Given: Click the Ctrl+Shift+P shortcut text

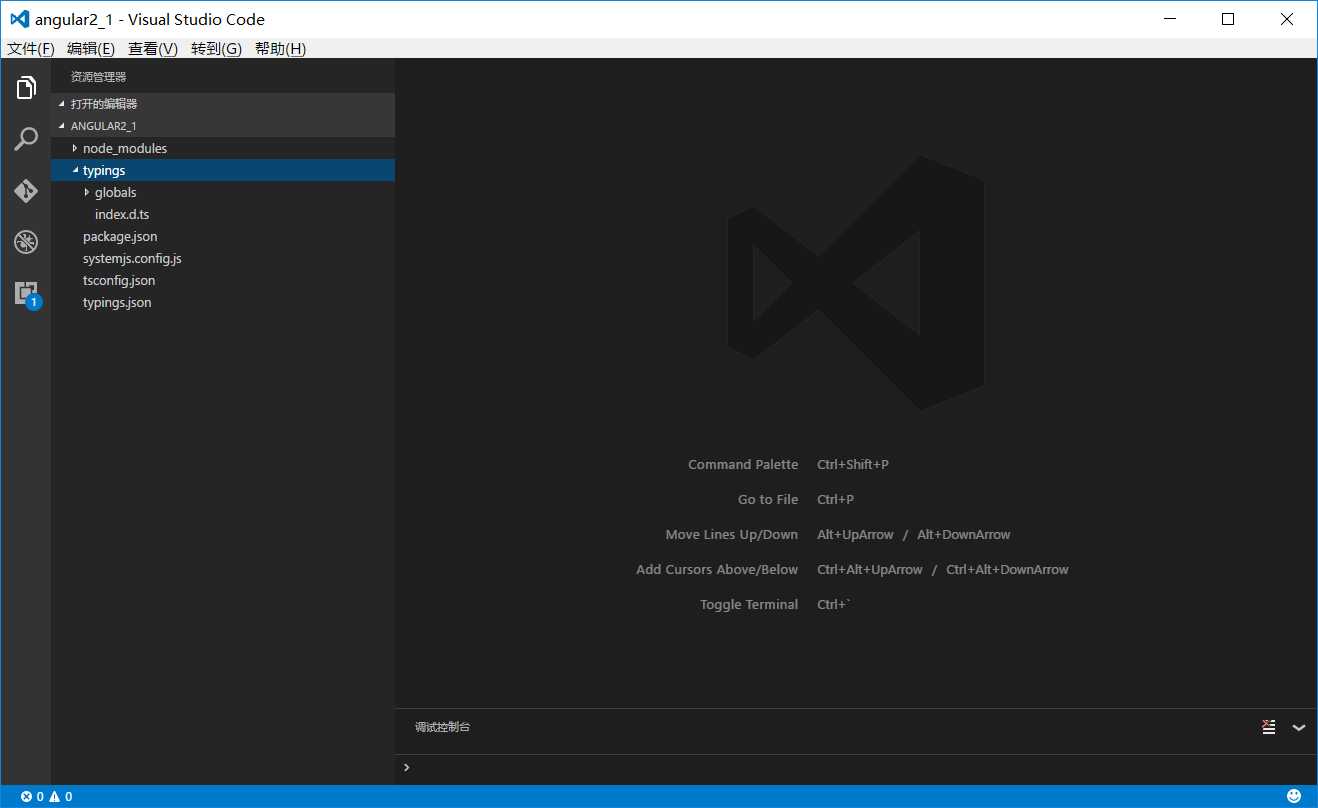Looking at the screenshot, I should [853, 464].
